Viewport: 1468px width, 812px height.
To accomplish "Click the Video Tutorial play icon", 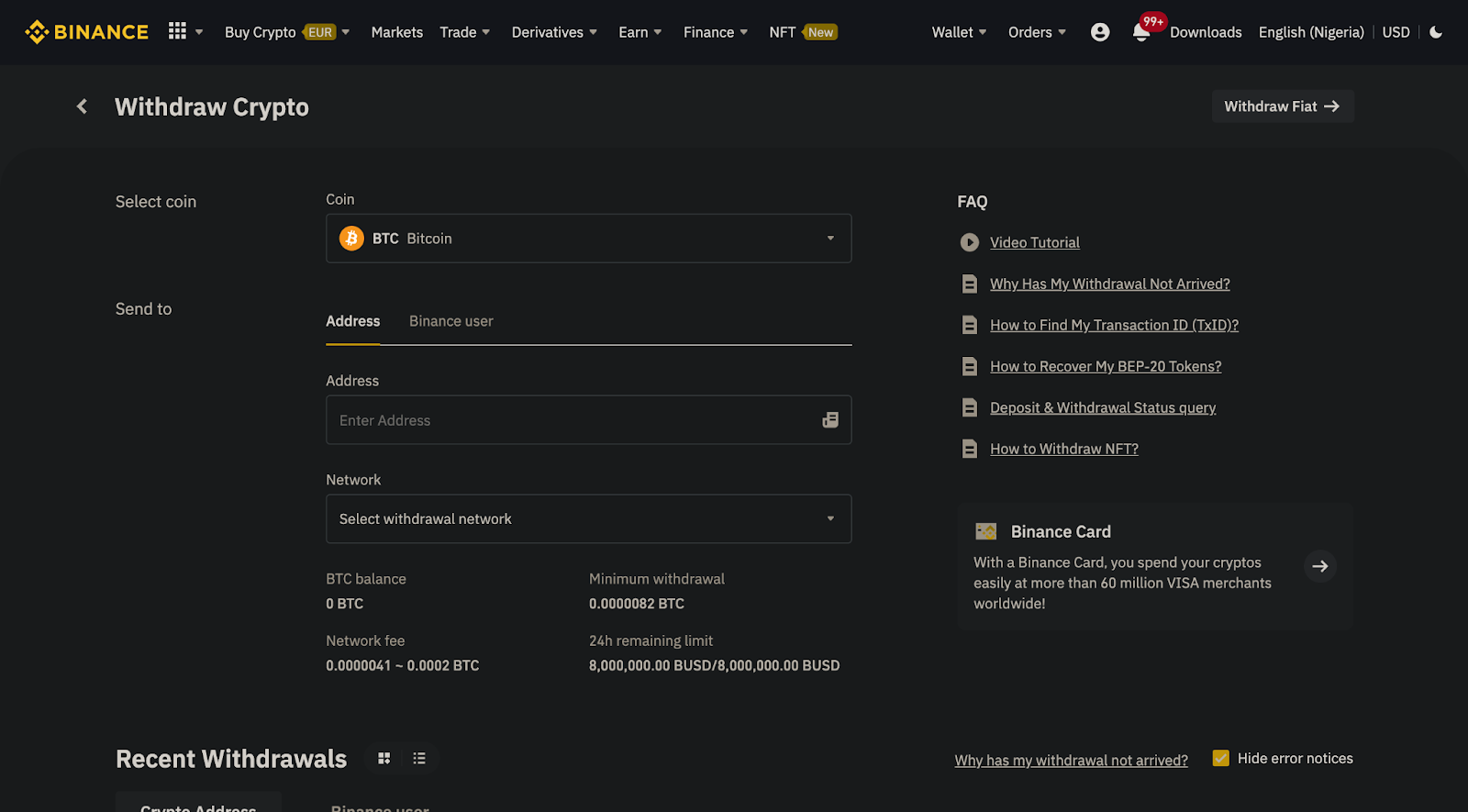I will [969, 242].
